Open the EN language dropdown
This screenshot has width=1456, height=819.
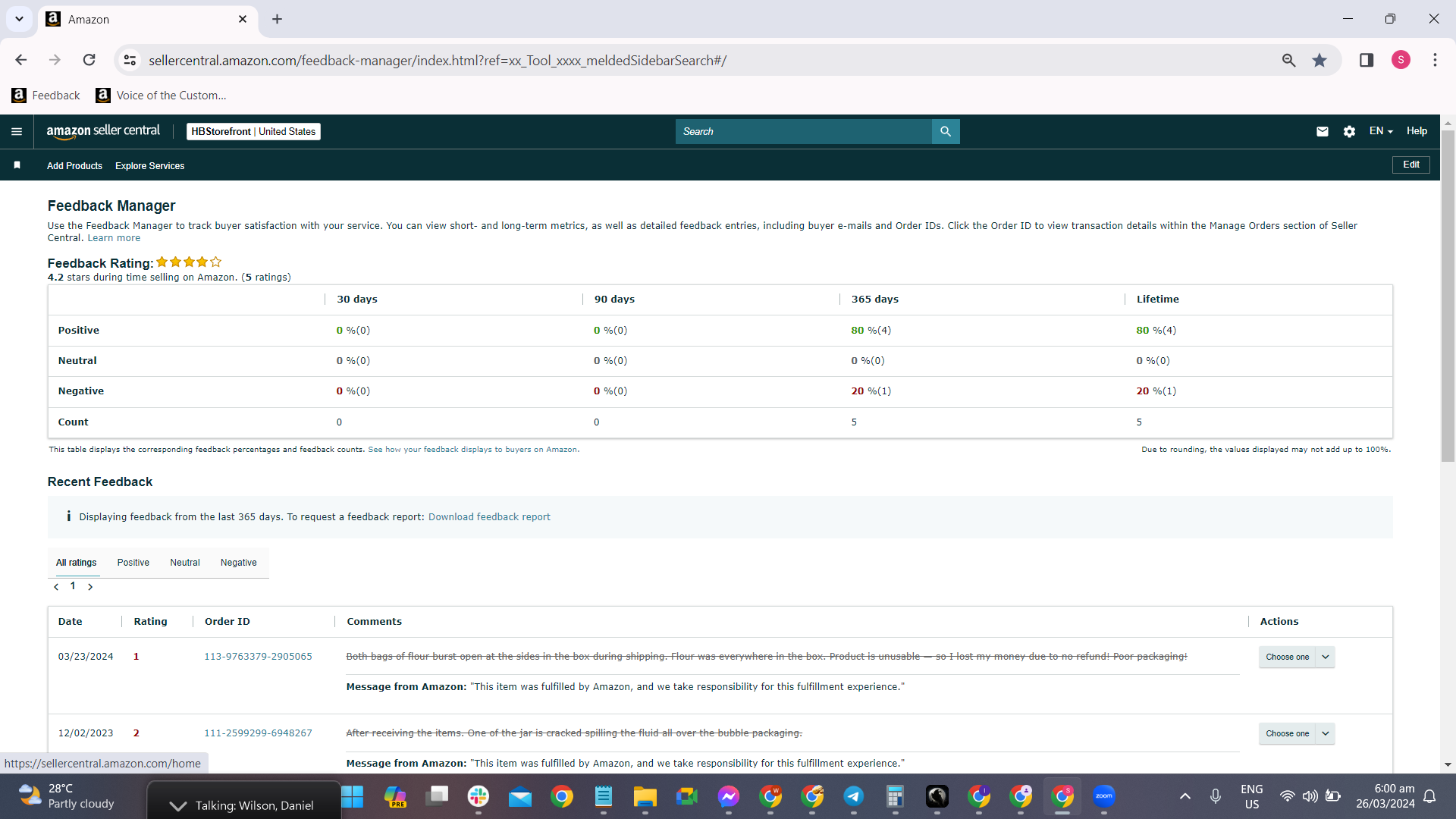tap(1381, 131)
